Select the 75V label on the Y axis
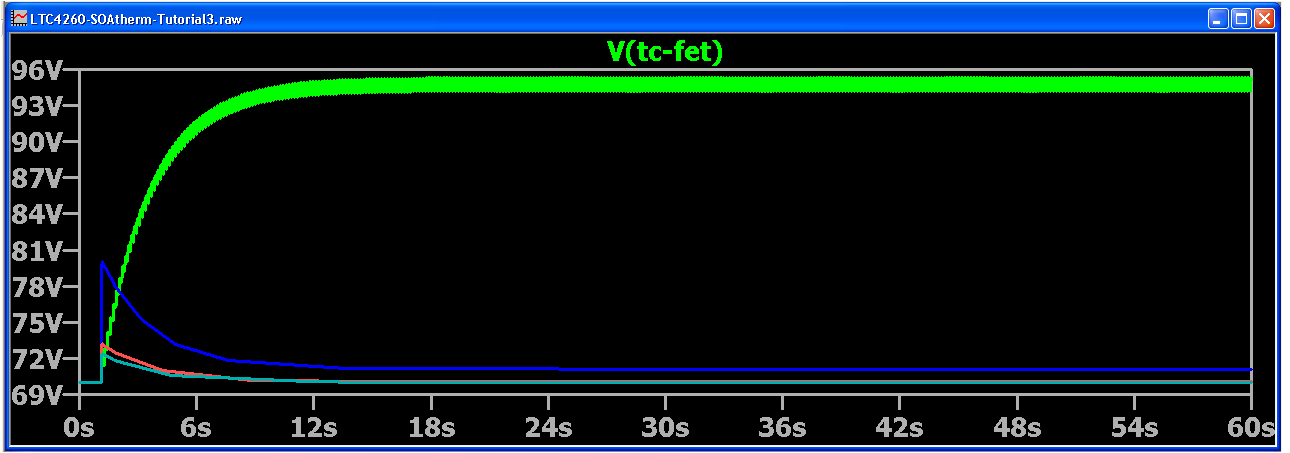The height and width of the screenshot is (453, 1290). (37, 322)
